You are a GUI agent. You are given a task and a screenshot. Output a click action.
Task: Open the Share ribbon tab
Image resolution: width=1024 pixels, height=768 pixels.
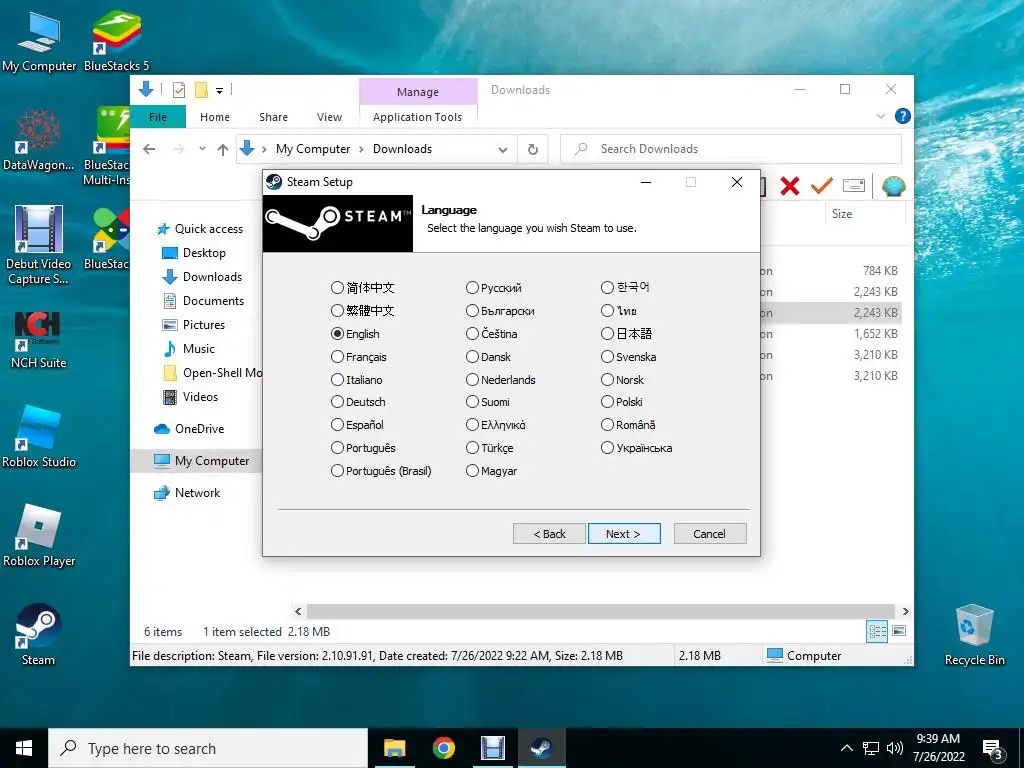point(273,117)
